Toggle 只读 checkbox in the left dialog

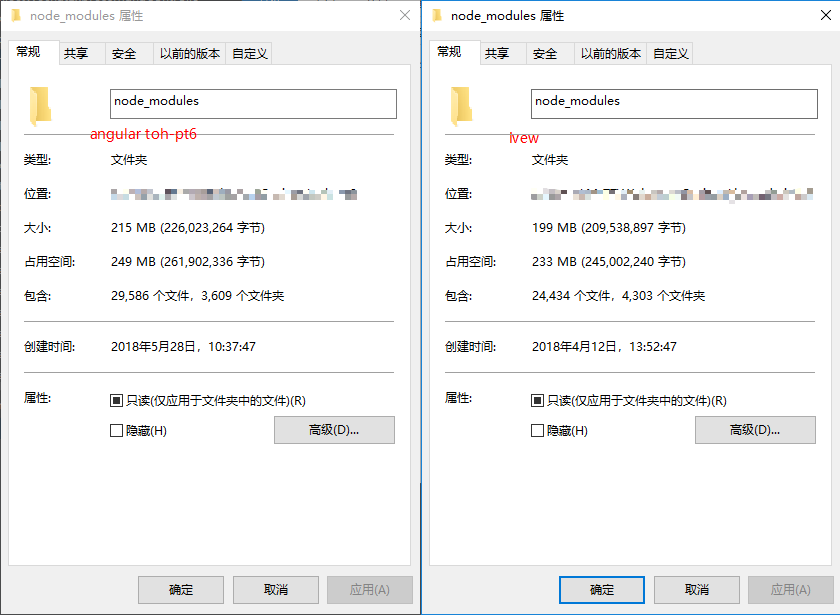coord(116,401)
